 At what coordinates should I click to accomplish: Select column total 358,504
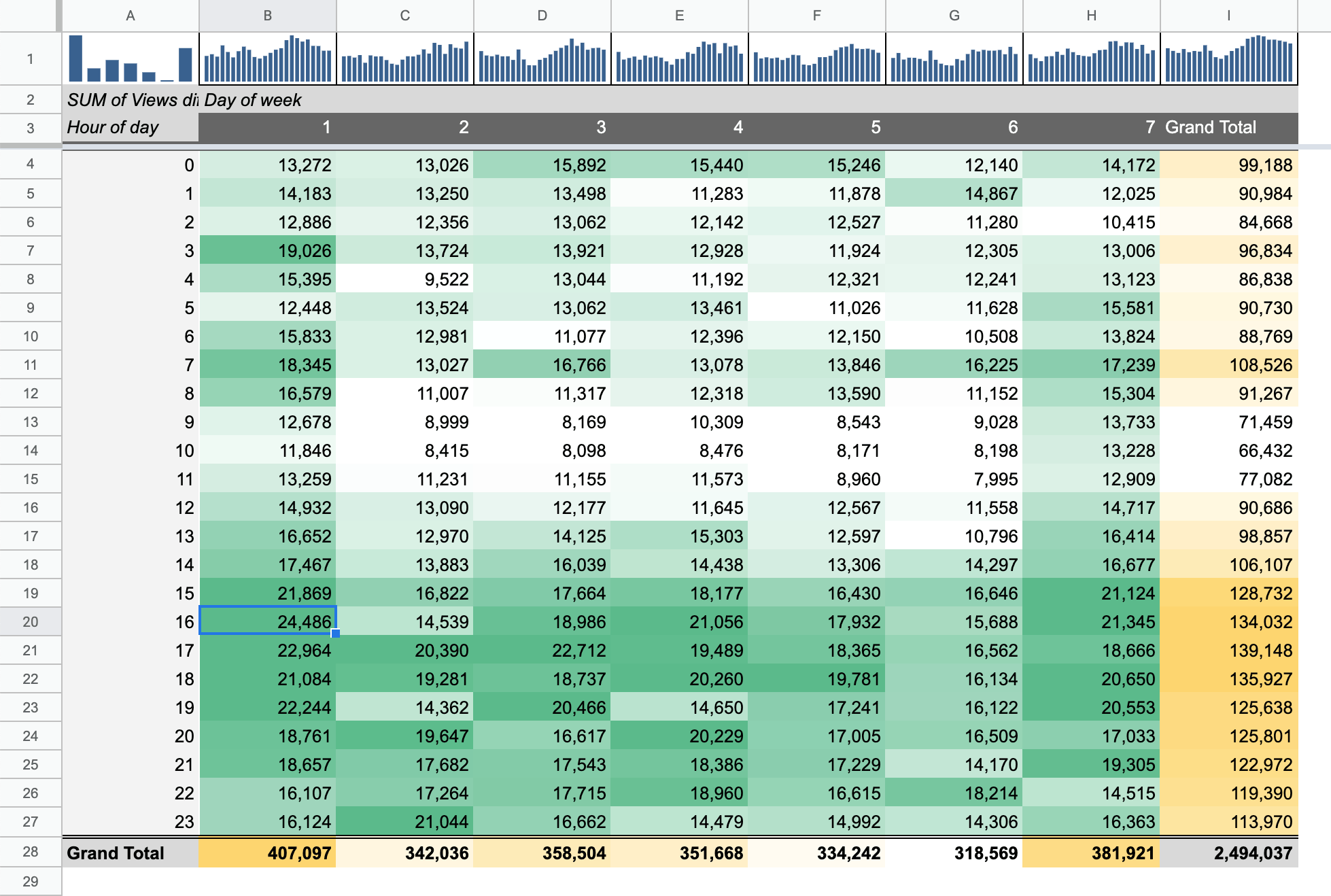pyautogui.click(x=542, y=852)
